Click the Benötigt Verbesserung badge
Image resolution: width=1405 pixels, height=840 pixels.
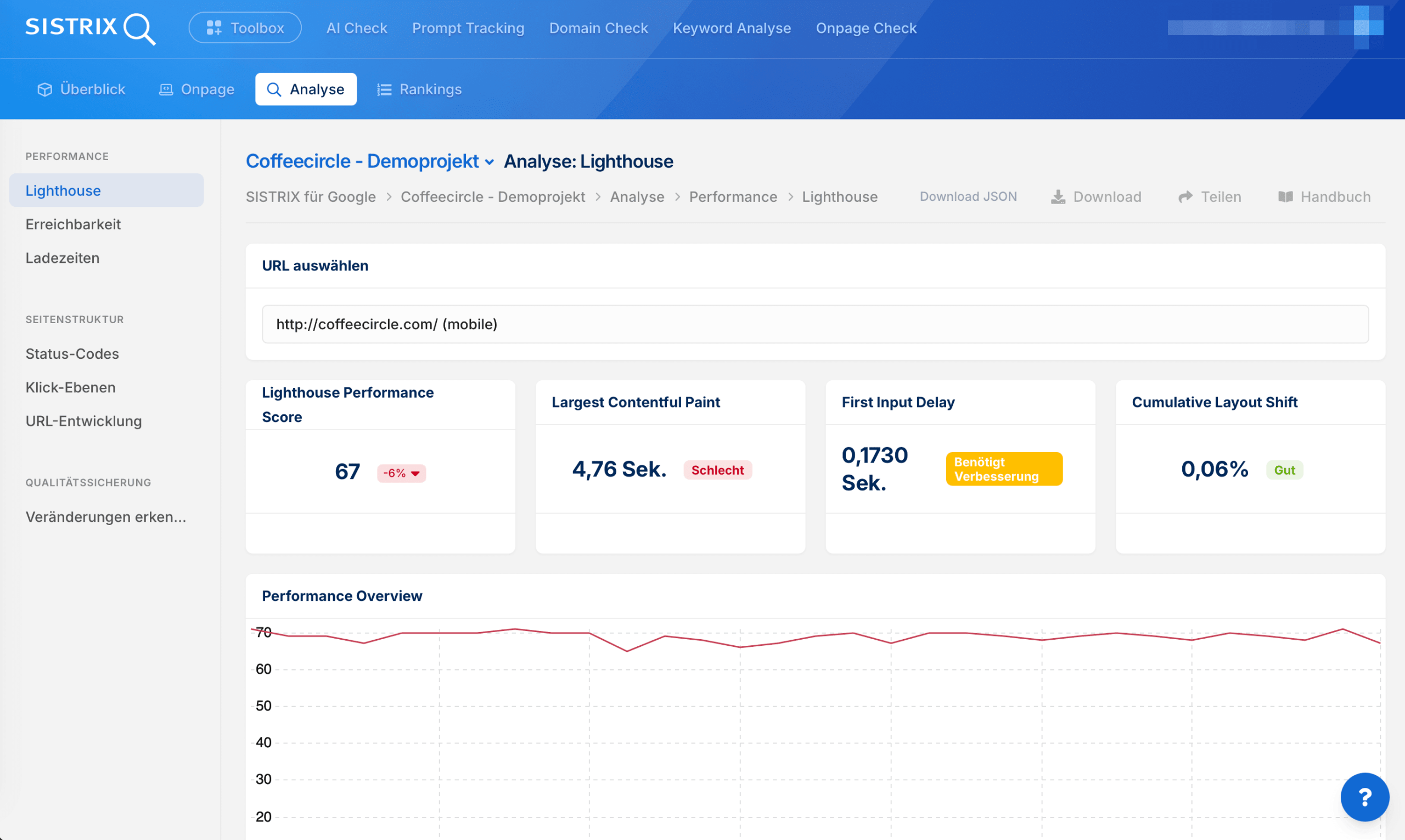(x=1004, y=469)
